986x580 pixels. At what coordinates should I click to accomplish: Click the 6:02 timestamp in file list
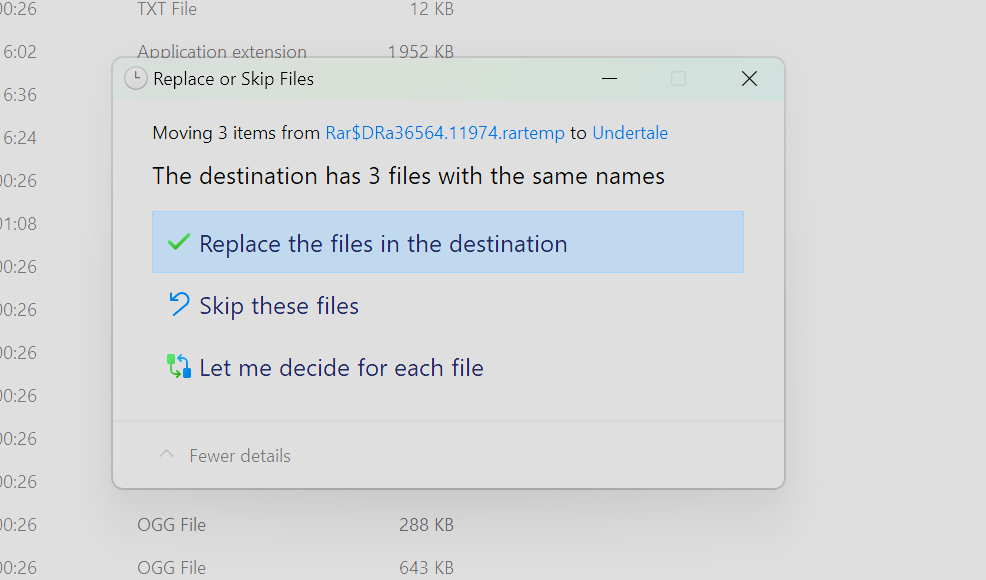click(x=20, y=52)
